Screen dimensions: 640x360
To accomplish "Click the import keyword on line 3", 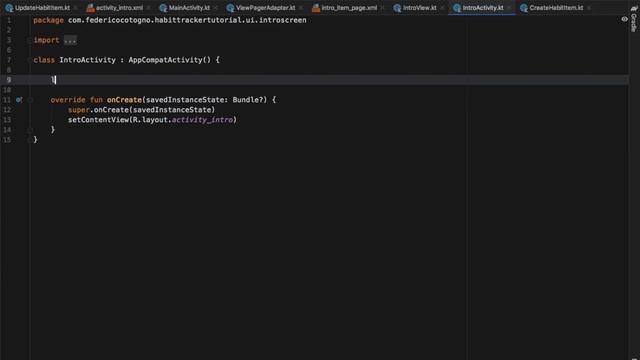I will (x=46, y=40).
